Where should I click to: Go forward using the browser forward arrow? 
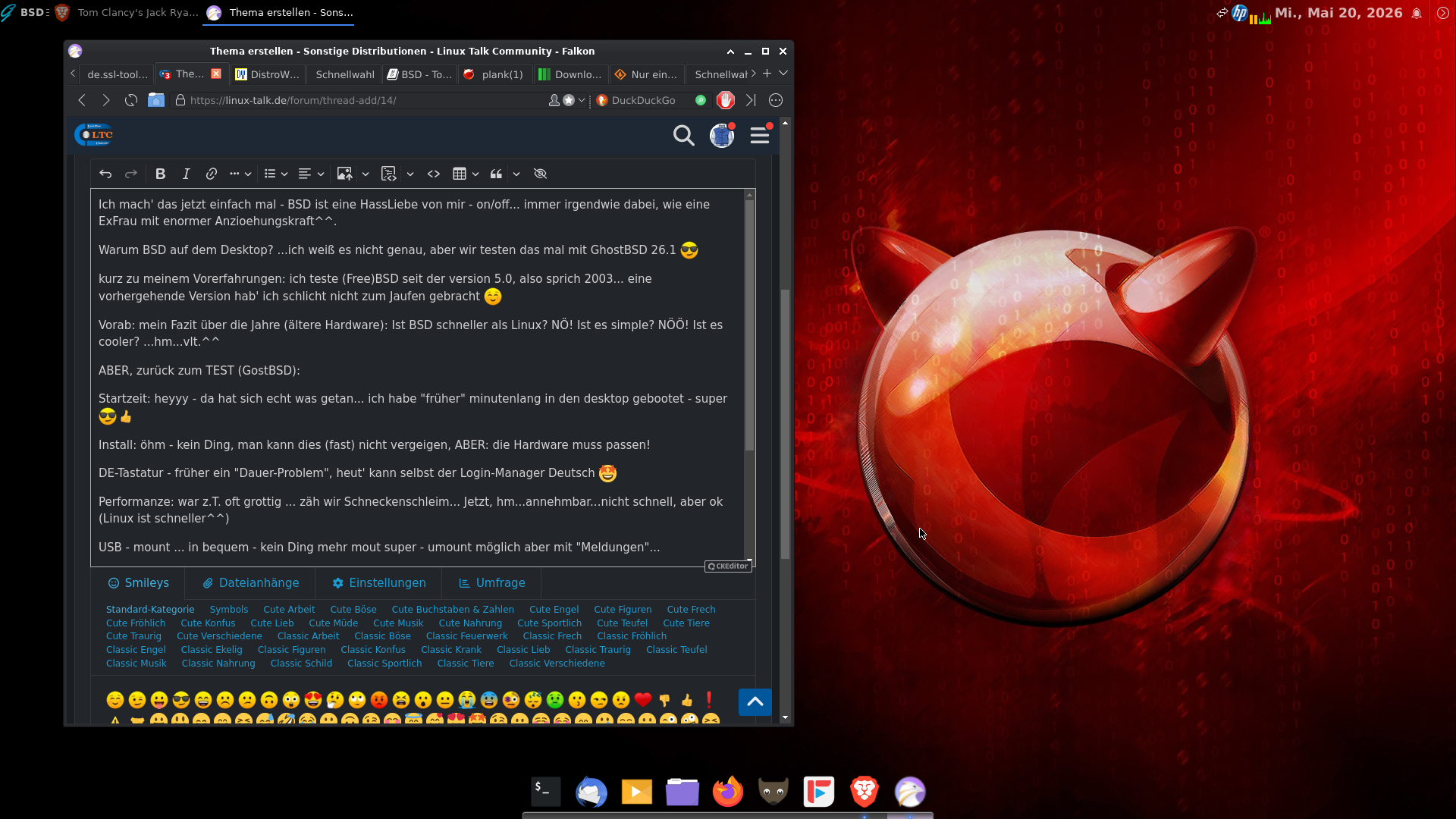[106, 100]
